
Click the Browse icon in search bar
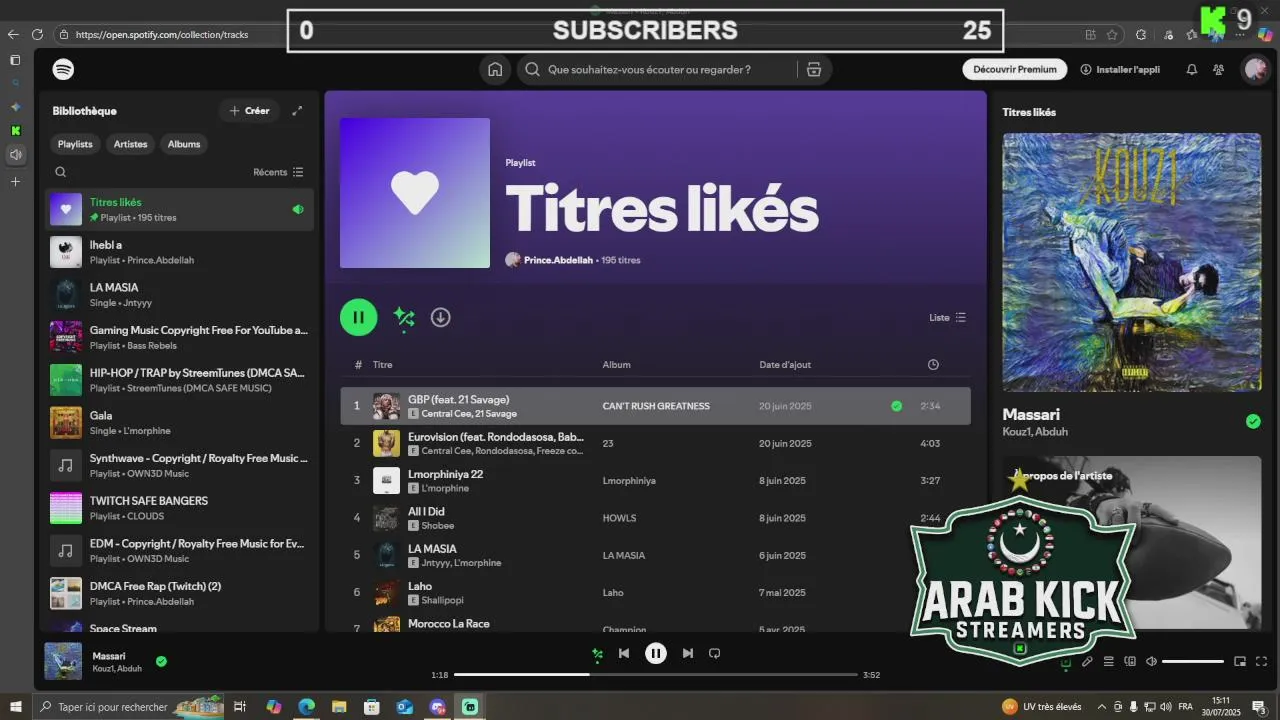pos(814,70)
